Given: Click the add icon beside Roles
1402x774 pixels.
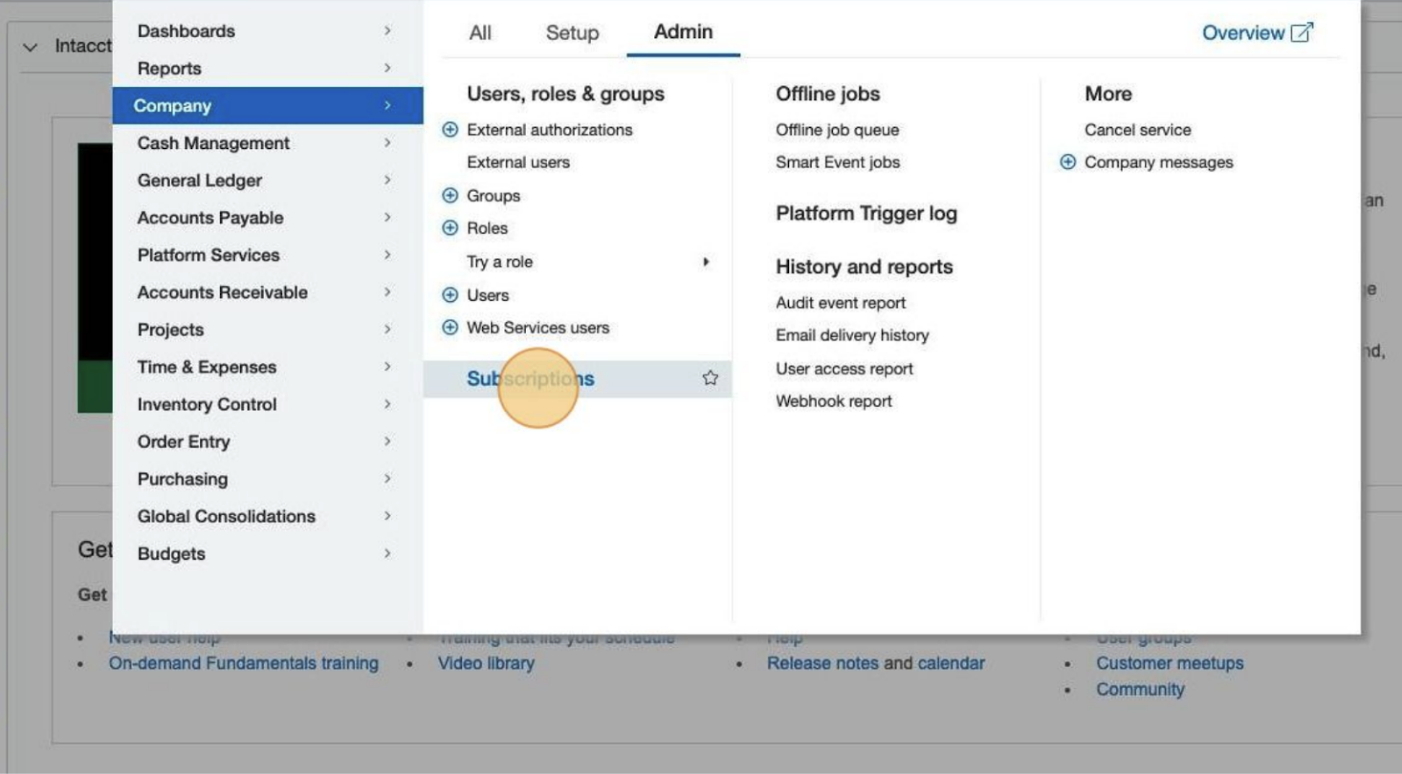Looking at the screenshot, I should pyautogui.click(x=450, y=228).
